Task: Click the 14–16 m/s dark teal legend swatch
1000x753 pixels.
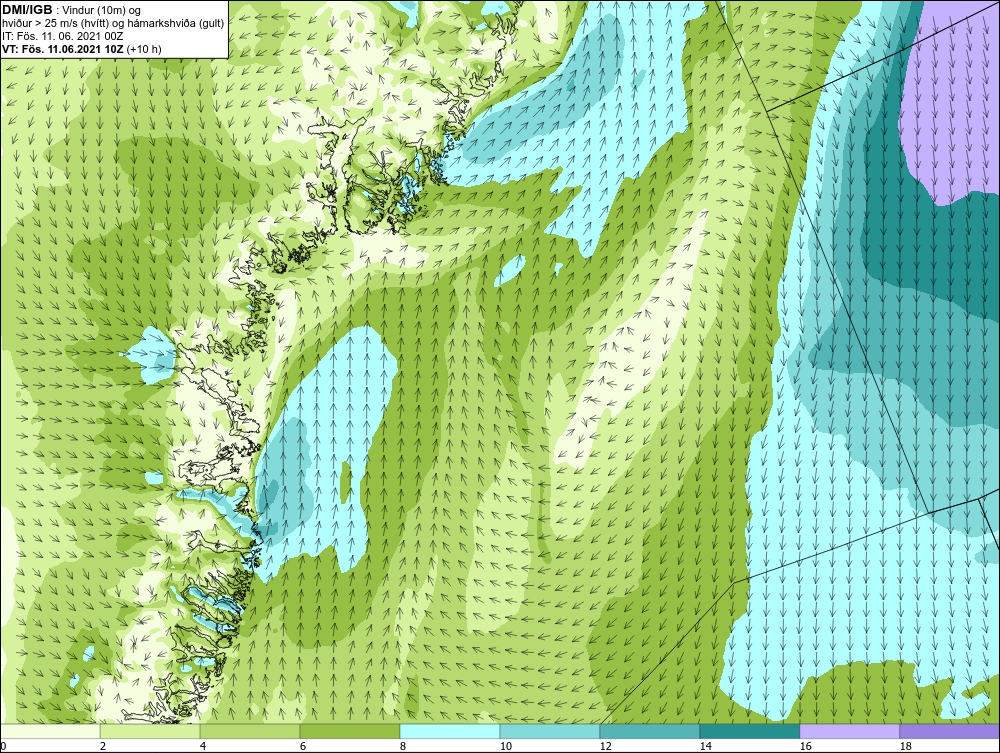Action: pyautogui.click(x=749, y=731)
